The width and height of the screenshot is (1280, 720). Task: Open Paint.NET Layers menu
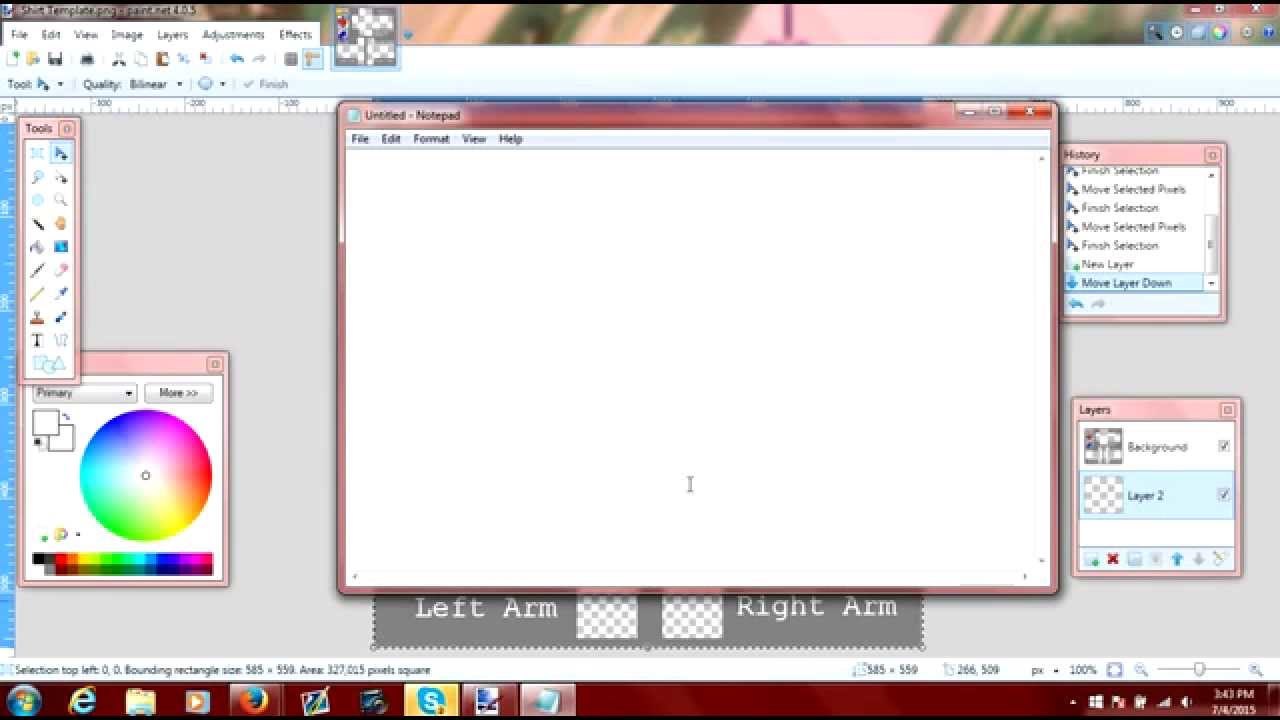coord(172,34)
